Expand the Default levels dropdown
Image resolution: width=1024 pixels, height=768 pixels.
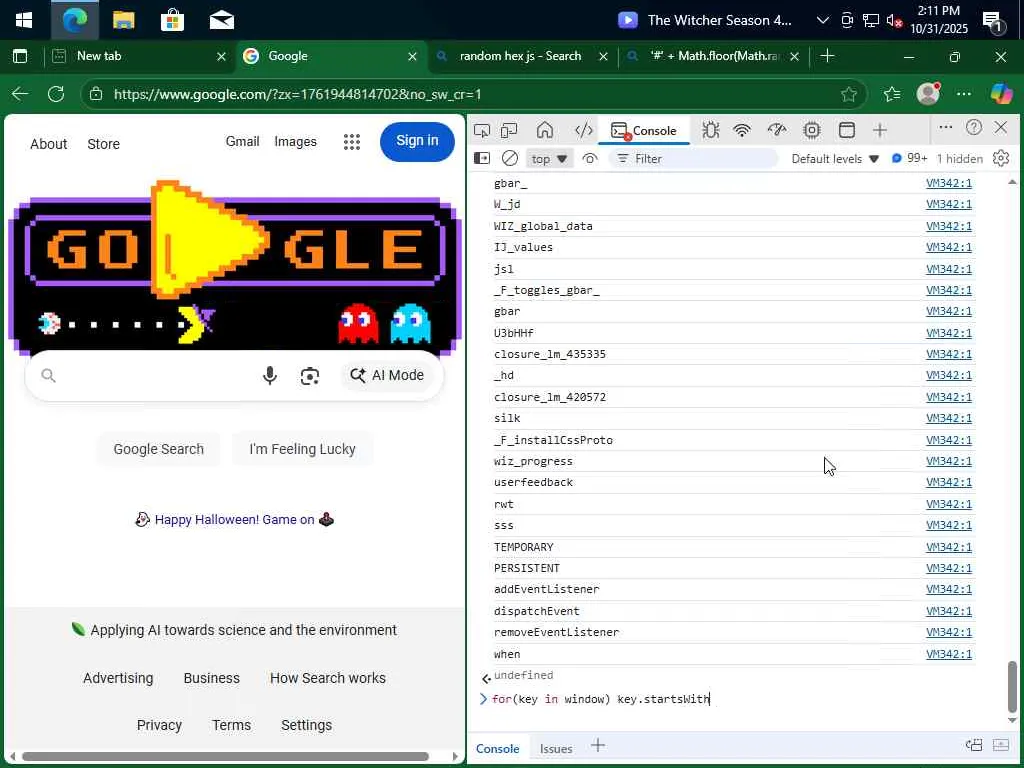coord(835,159)
